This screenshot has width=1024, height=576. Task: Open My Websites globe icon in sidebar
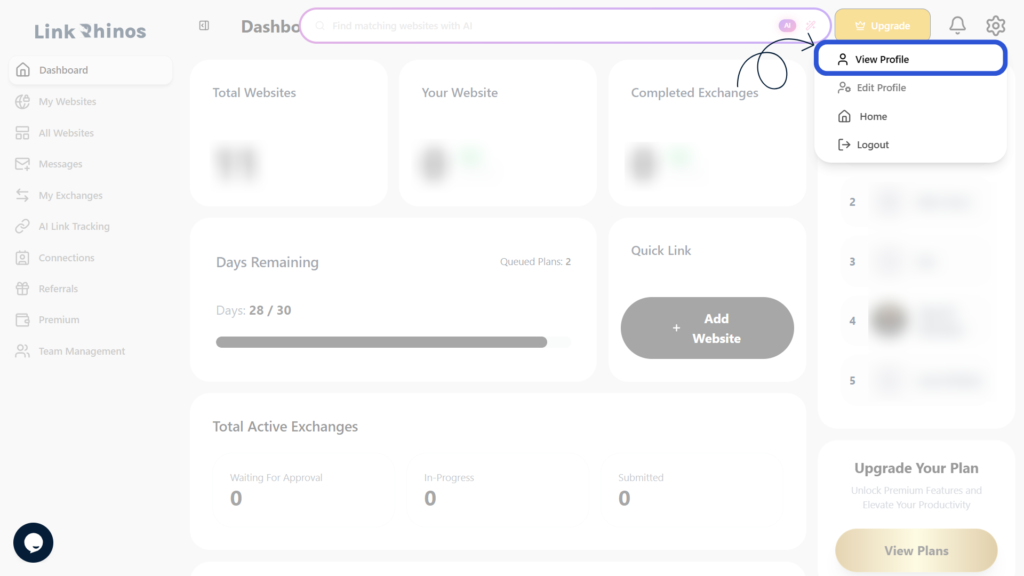[x=22, y=101]
